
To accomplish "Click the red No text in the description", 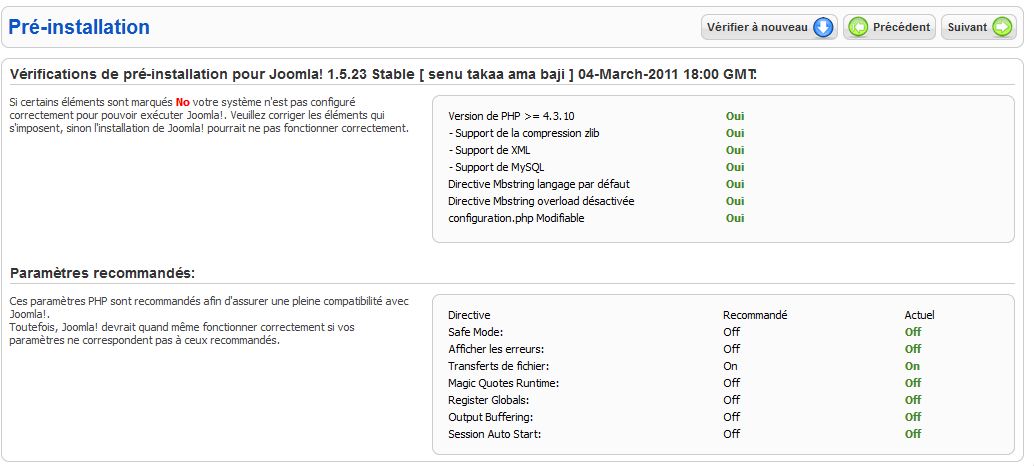I will tap(182, 102).
